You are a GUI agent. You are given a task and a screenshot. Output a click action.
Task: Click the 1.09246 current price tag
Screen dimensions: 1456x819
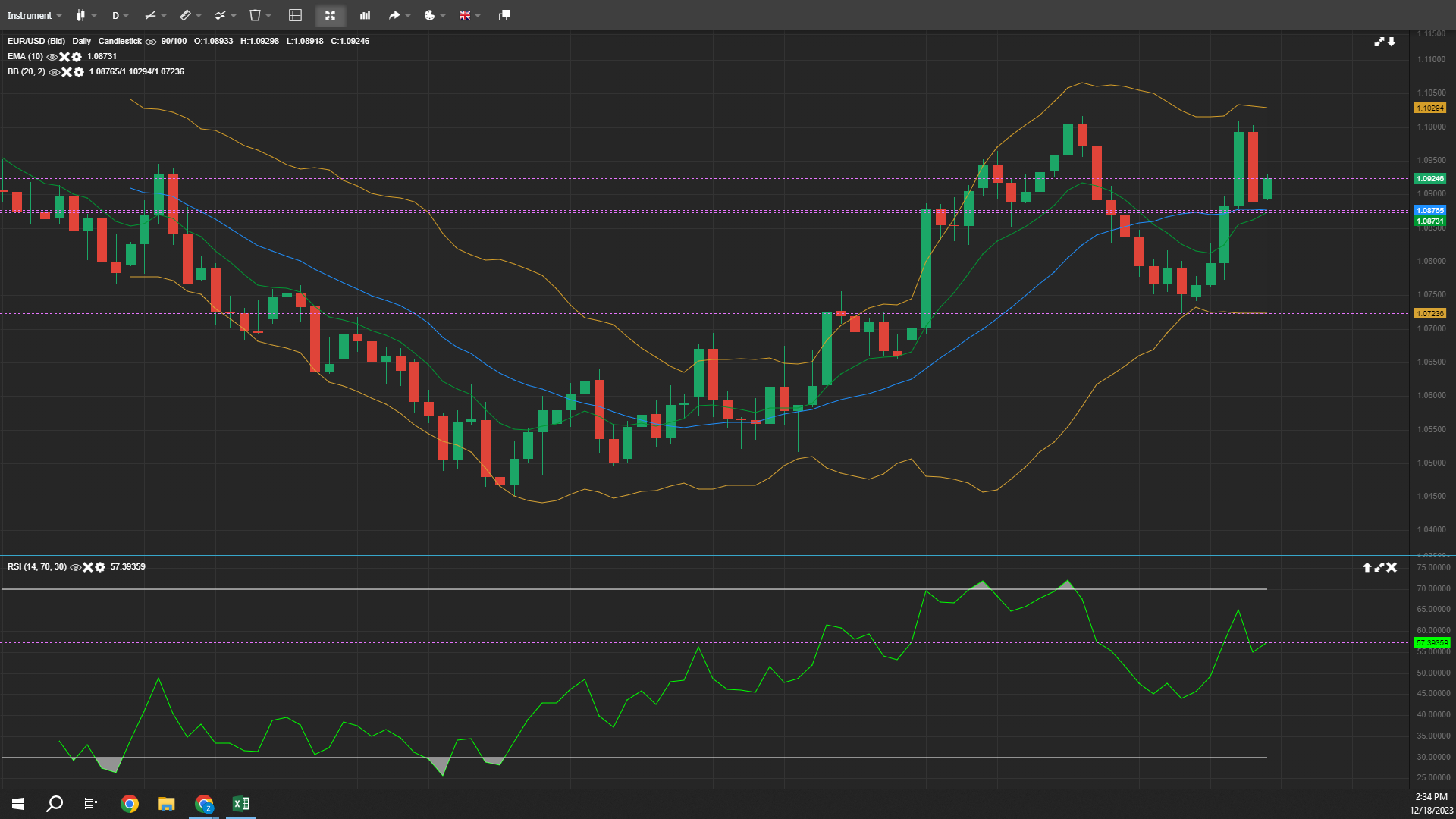pyautogui.click(x=1430, y=179)
